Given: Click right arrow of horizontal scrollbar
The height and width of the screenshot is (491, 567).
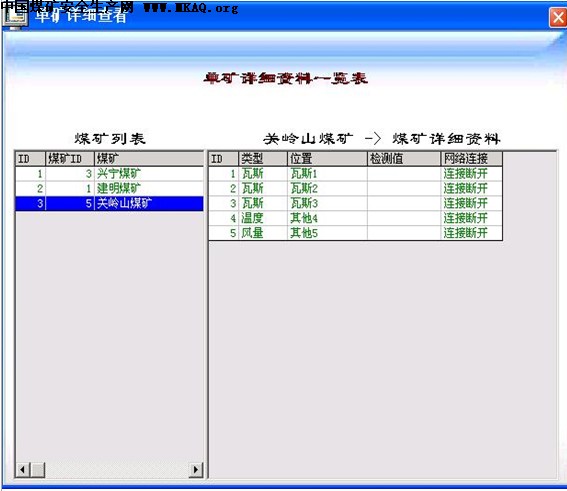Looking at the screenshot, I should [x=196, y=470].
